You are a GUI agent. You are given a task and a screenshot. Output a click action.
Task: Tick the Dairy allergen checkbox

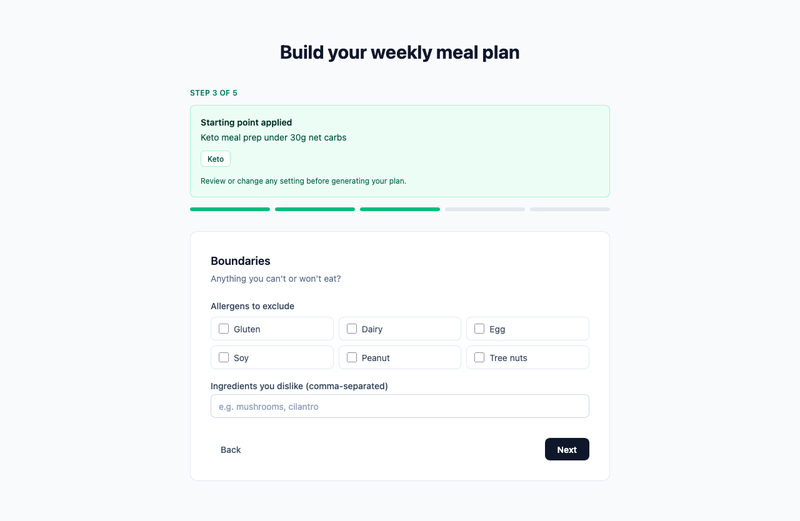pyautogui.click(x=352, y=329)
